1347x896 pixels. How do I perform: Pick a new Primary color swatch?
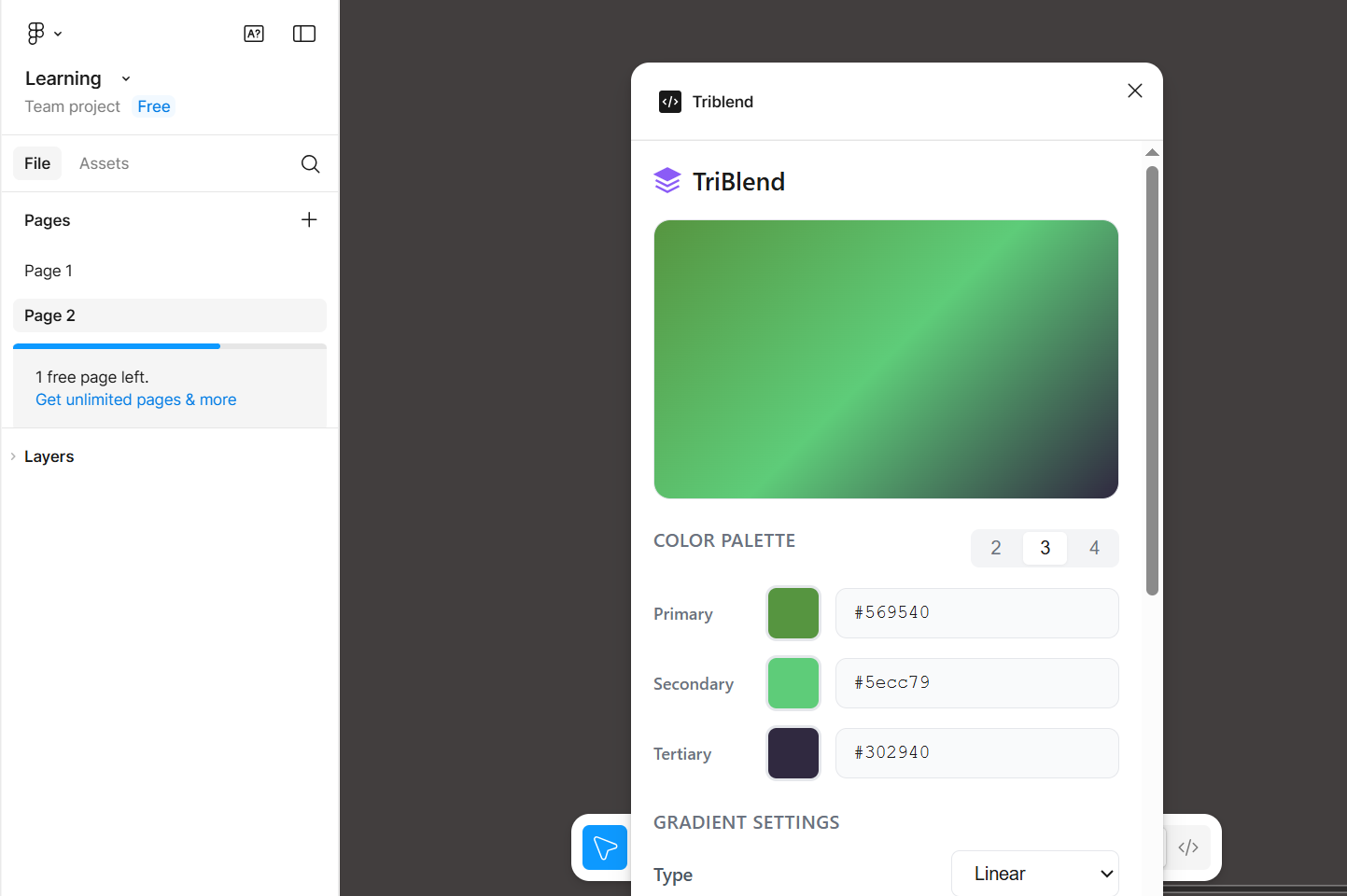coord(793,613)
